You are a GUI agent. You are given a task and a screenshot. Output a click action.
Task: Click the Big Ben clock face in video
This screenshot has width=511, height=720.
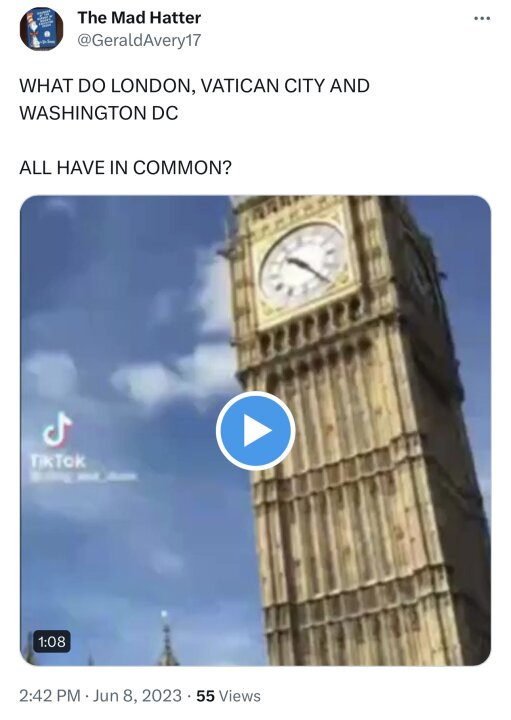(302, 265)
